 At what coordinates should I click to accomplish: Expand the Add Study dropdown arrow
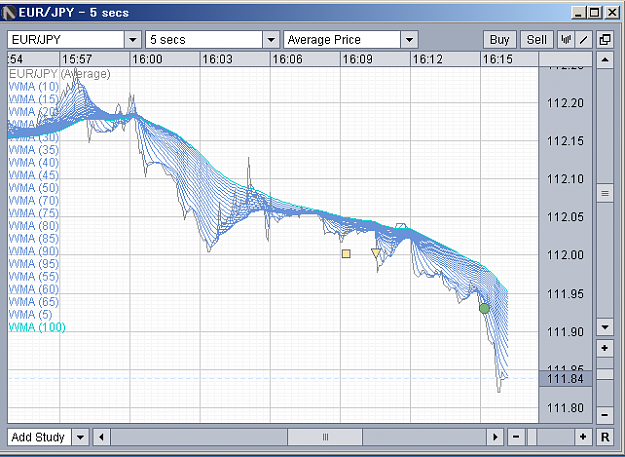click(x=80, y=437)
